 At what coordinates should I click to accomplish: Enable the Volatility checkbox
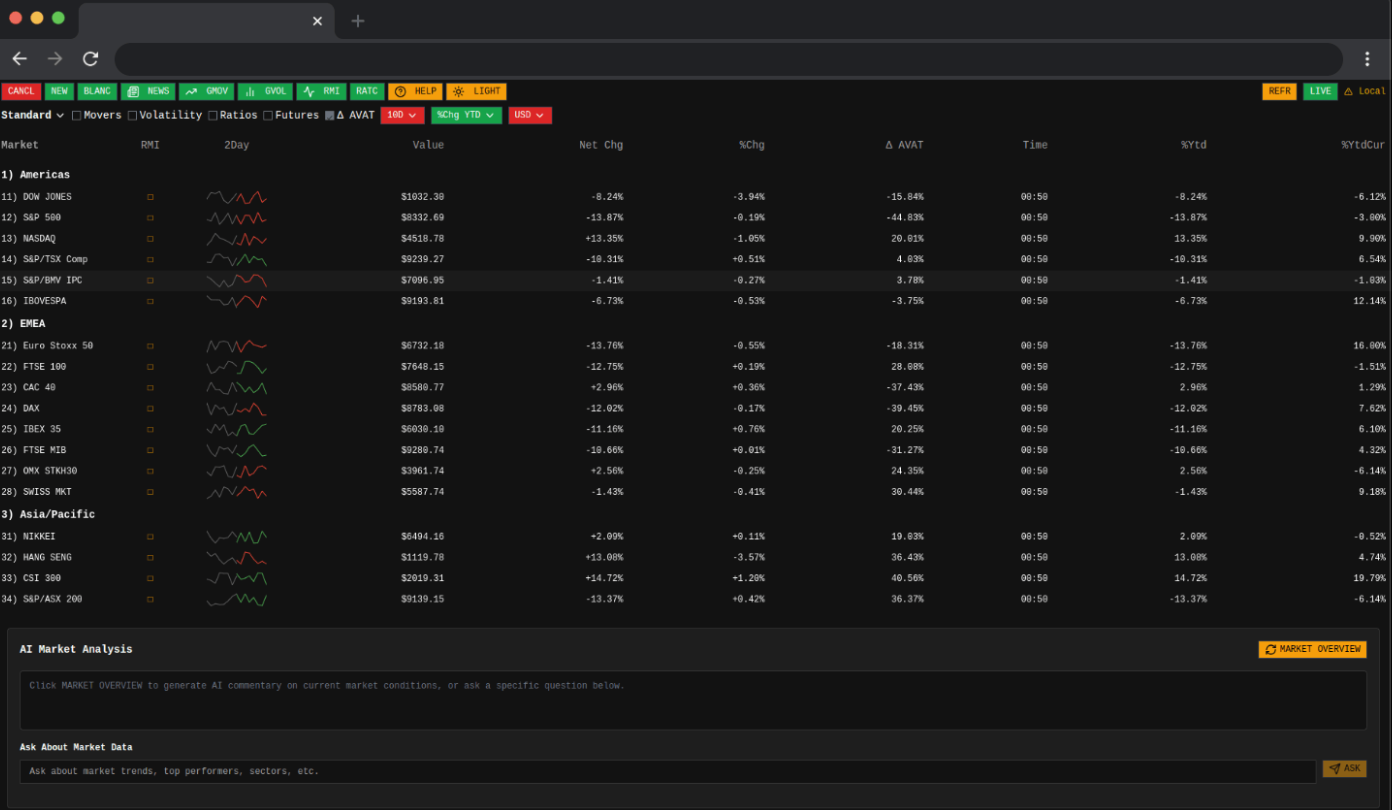click(132, 115)
